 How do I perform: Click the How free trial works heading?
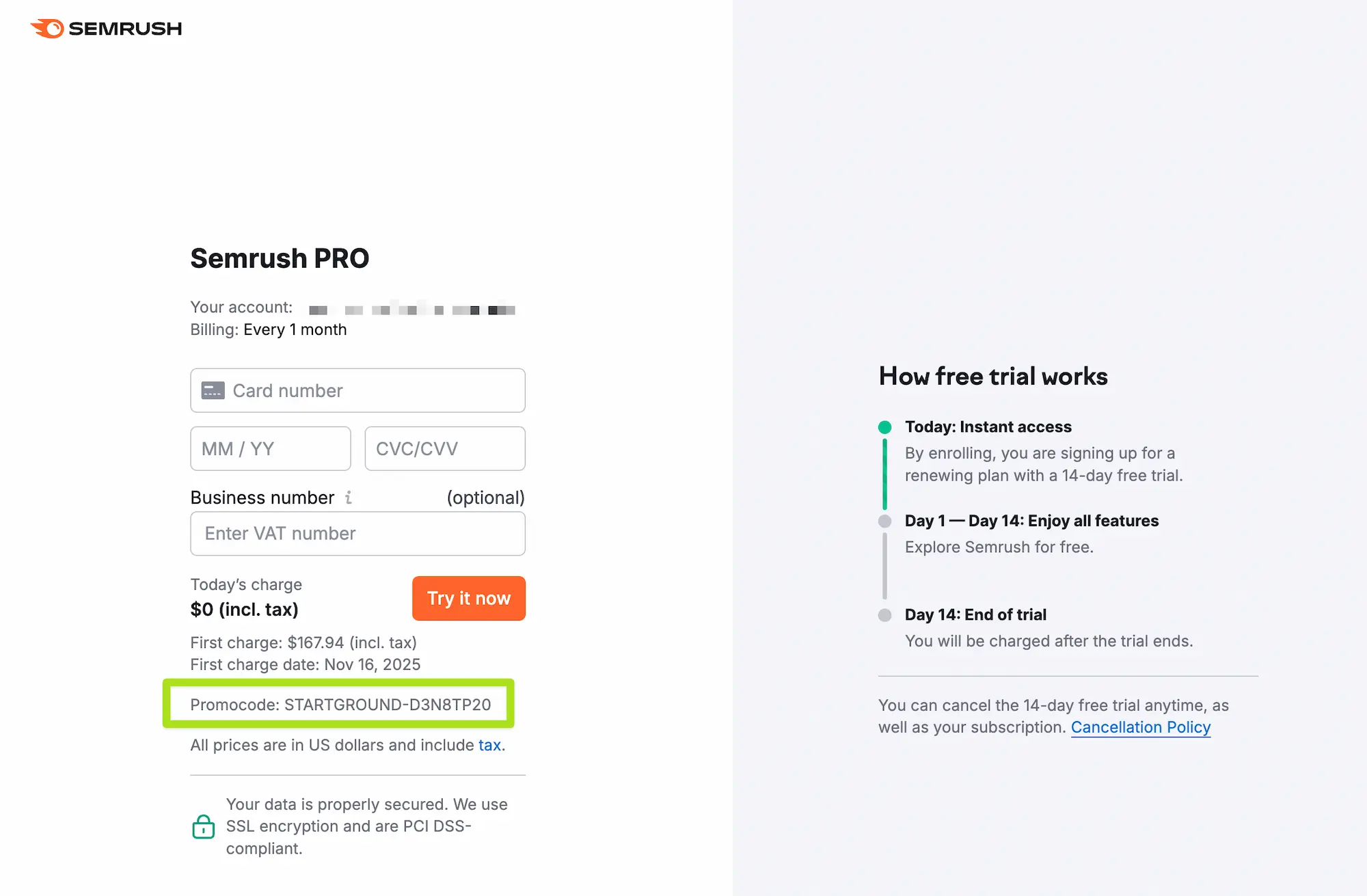[992, 376]
